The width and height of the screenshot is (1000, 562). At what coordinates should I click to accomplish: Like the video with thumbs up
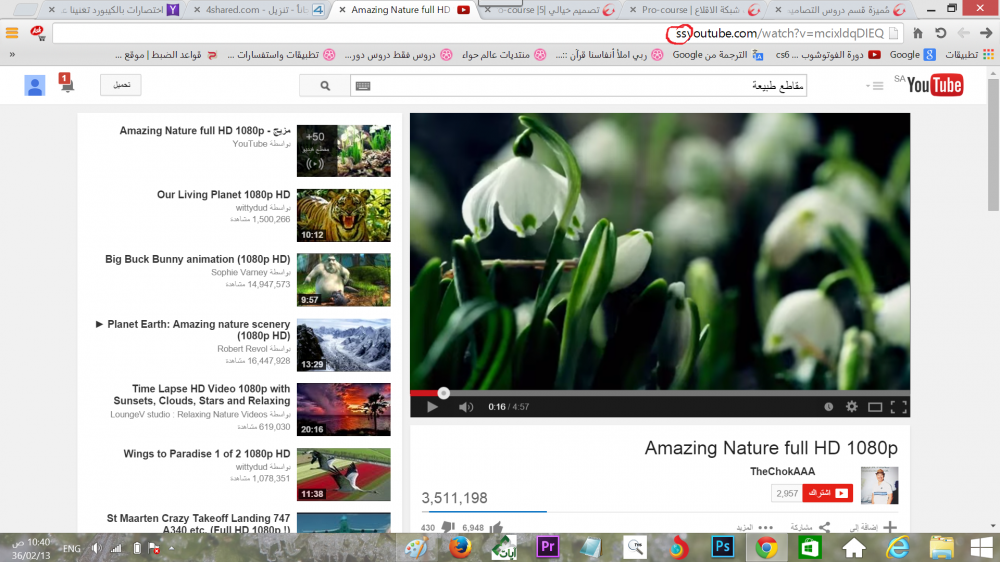(x=496, y=527)
